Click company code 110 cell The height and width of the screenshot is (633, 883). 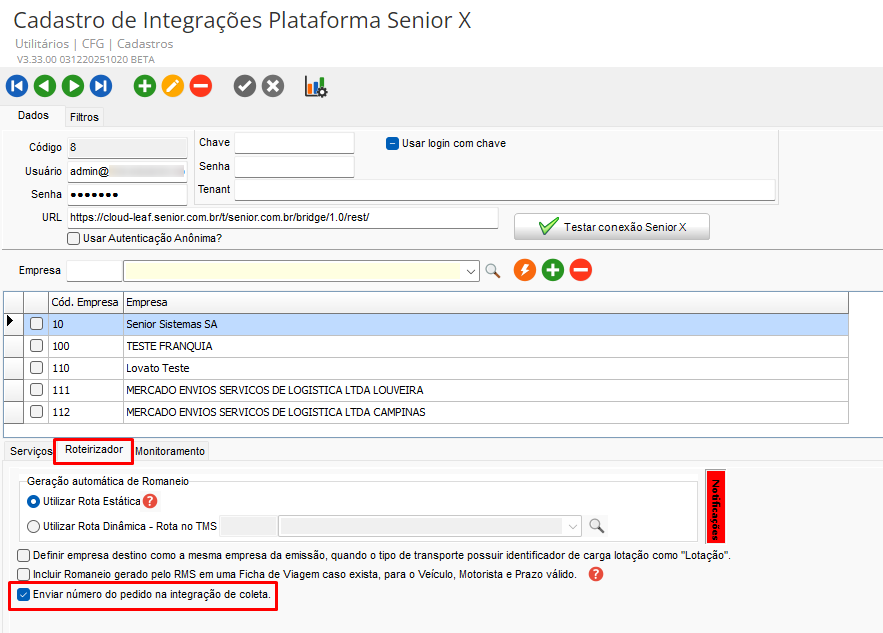[x=86, y=368]
